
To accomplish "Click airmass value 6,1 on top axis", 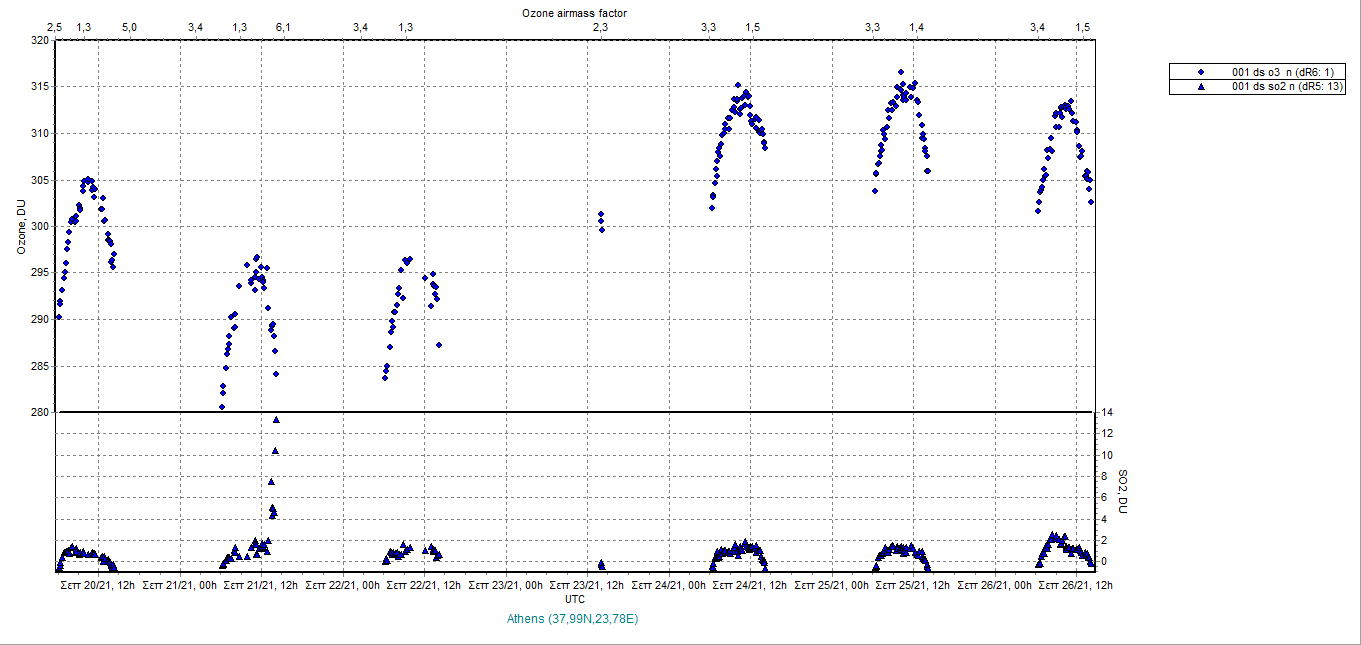I will 283,27.
